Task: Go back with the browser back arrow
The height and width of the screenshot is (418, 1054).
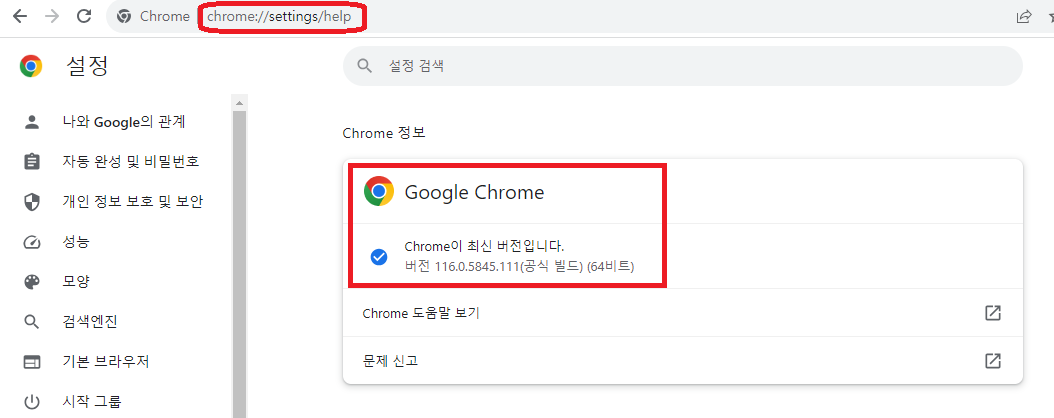Action: pyautogui.click(x=20, y=16)
